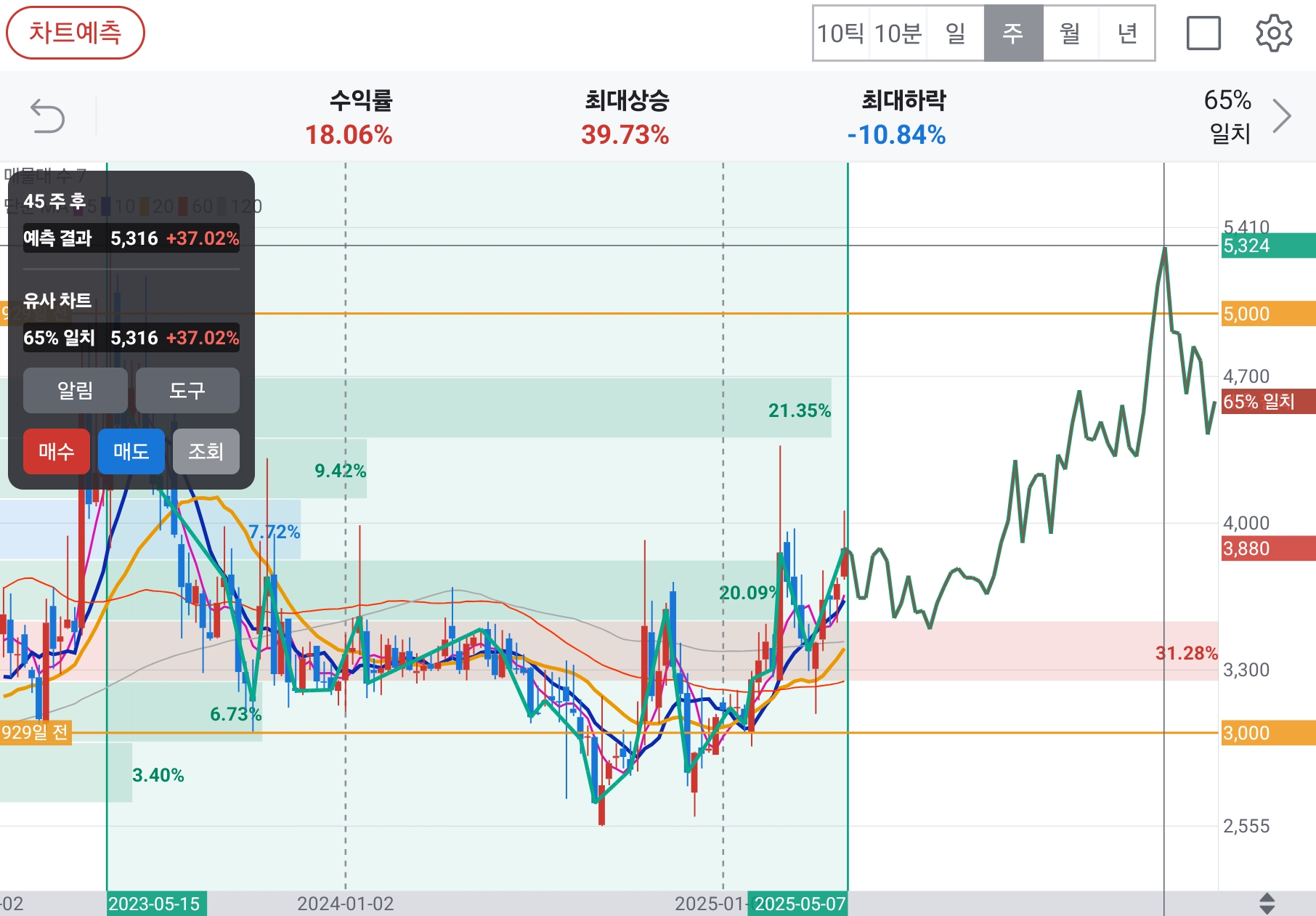
Task: Tap the blue 매도 sell button
Action: pyautogui.click(x=131, y=451)
